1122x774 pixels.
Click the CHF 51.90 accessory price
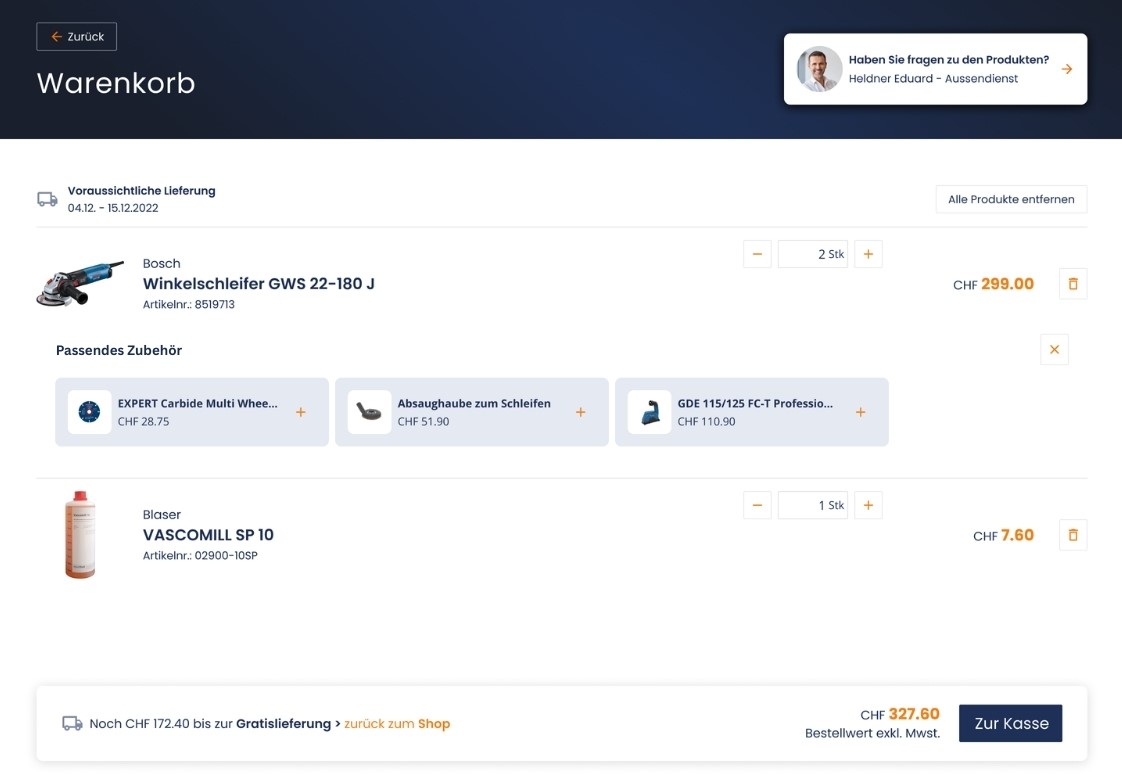[424, 421]
